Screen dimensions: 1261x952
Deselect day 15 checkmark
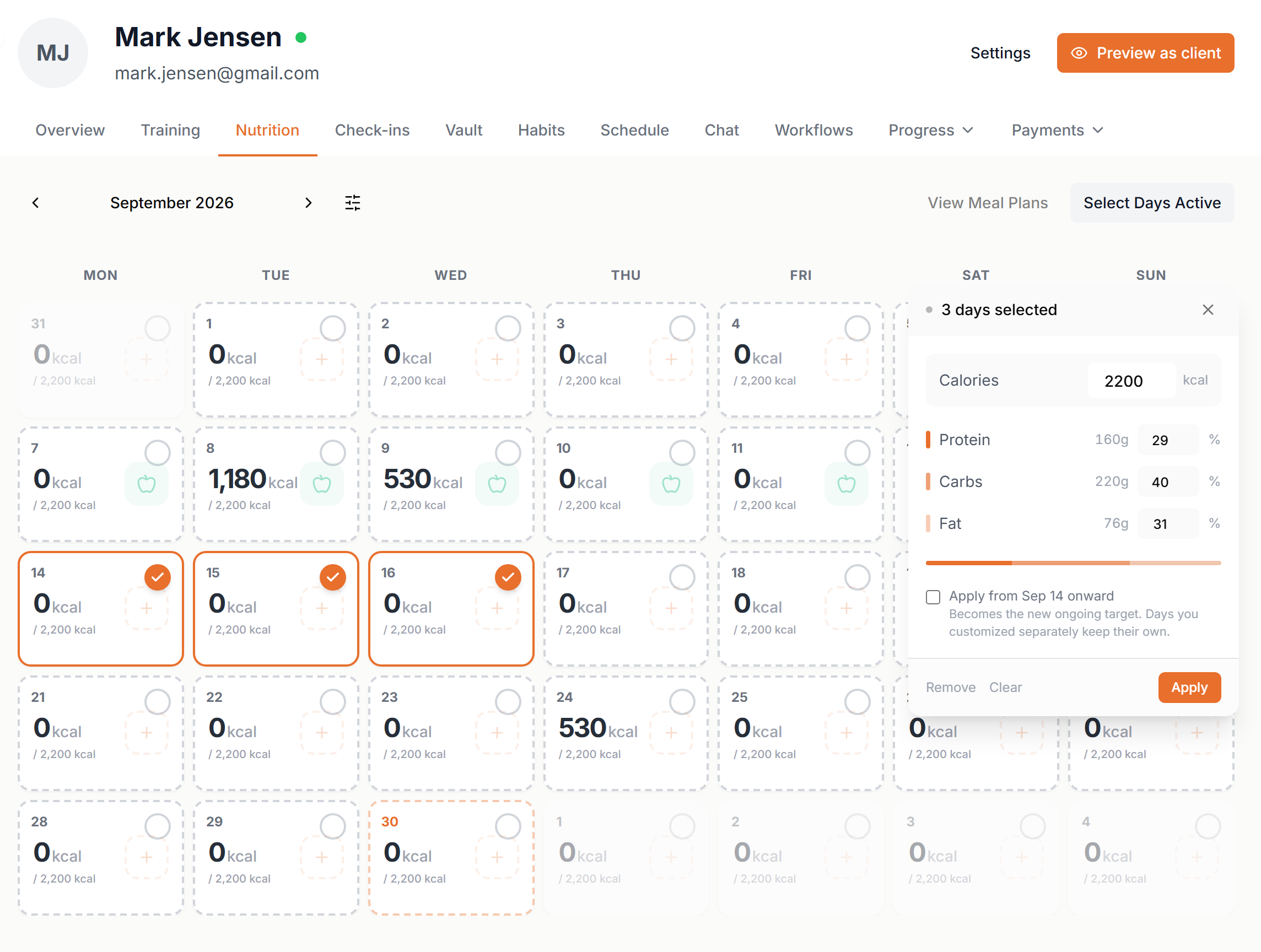coord(332,577)
